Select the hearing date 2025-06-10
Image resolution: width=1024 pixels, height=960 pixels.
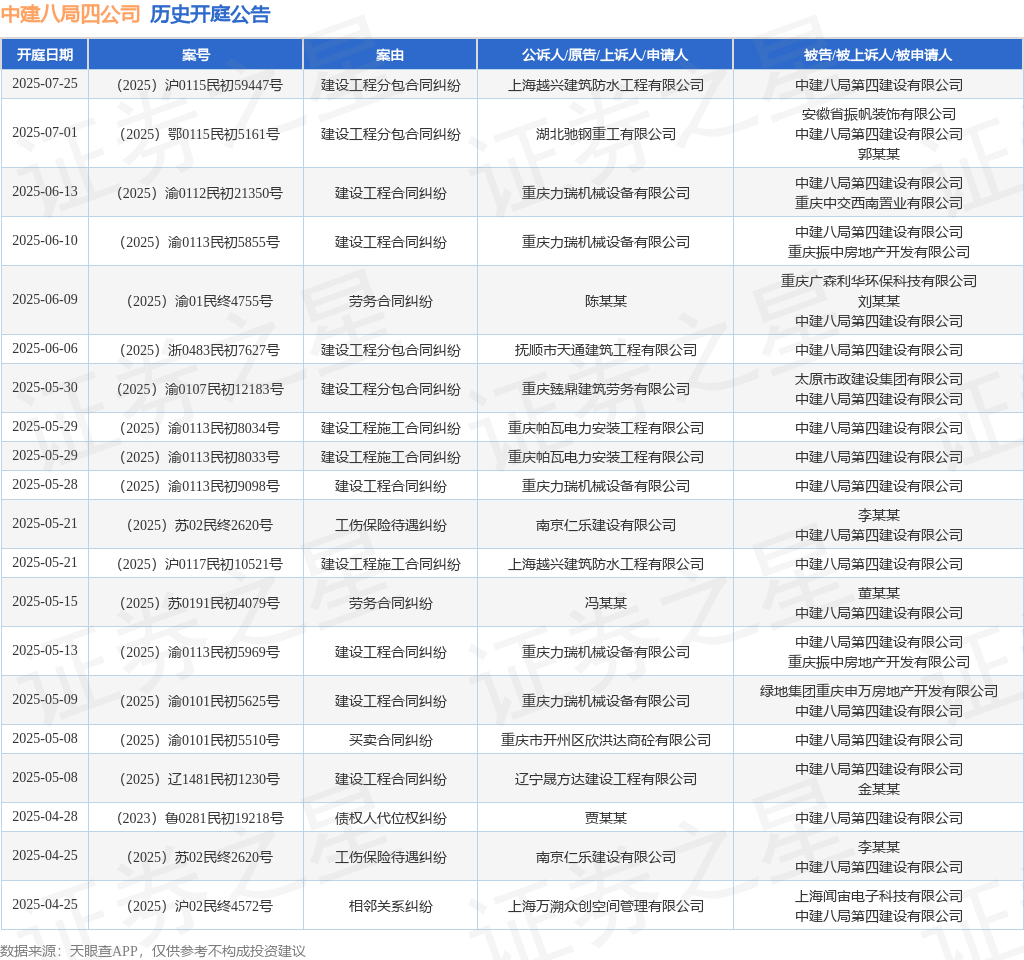(44, 240)
